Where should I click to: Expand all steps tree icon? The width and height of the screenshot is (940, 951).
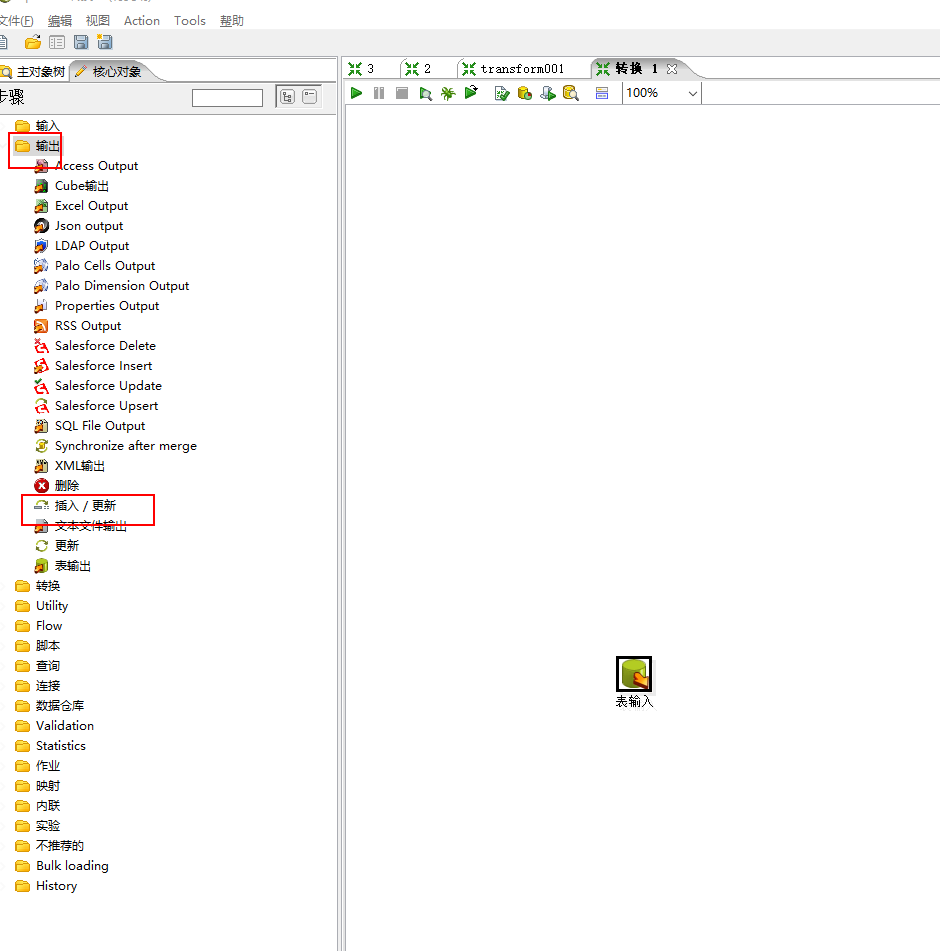(287, 96)
